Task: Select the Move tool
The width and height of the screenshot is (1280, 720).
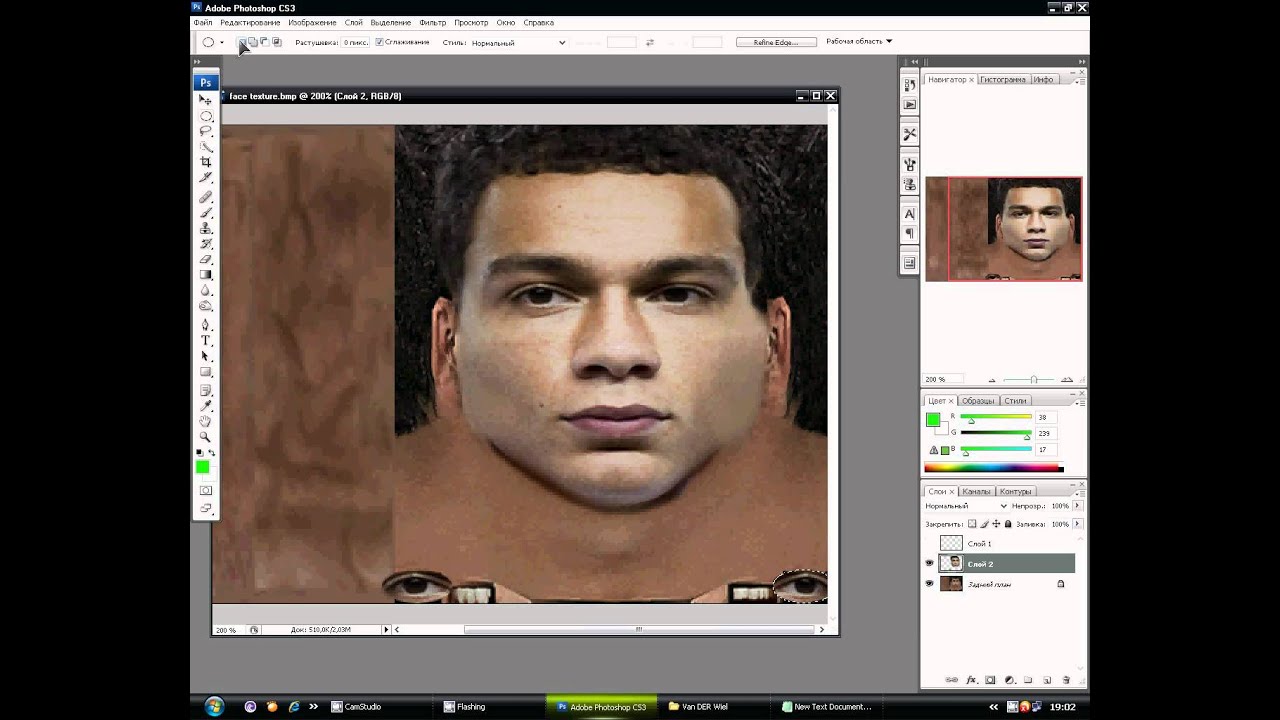Action: point(206,101)
